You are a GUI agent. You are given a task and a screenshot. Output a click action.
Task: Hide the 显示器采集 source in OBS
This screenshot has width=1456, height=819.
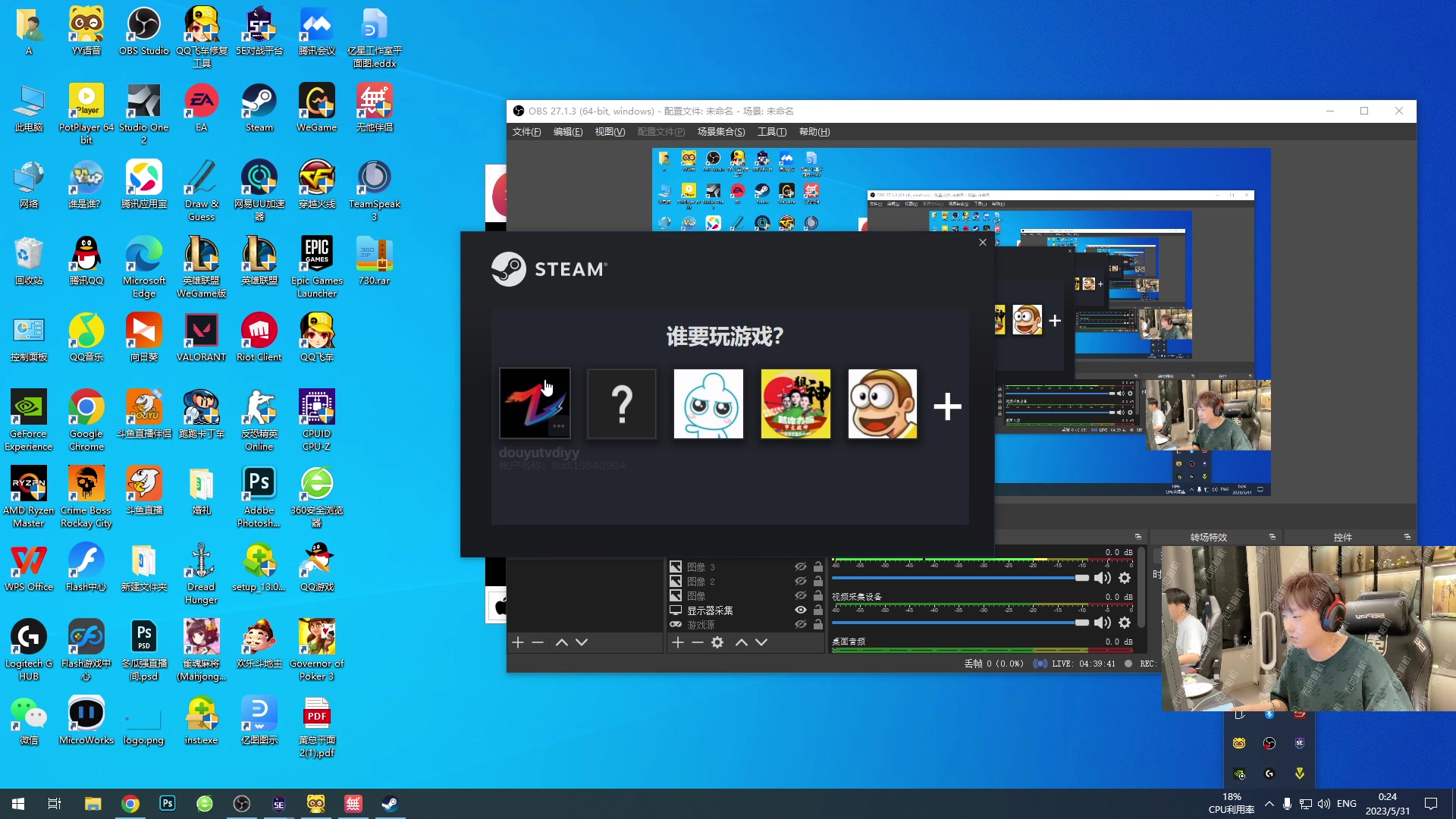pyautogui.click(x=800, y=610)
